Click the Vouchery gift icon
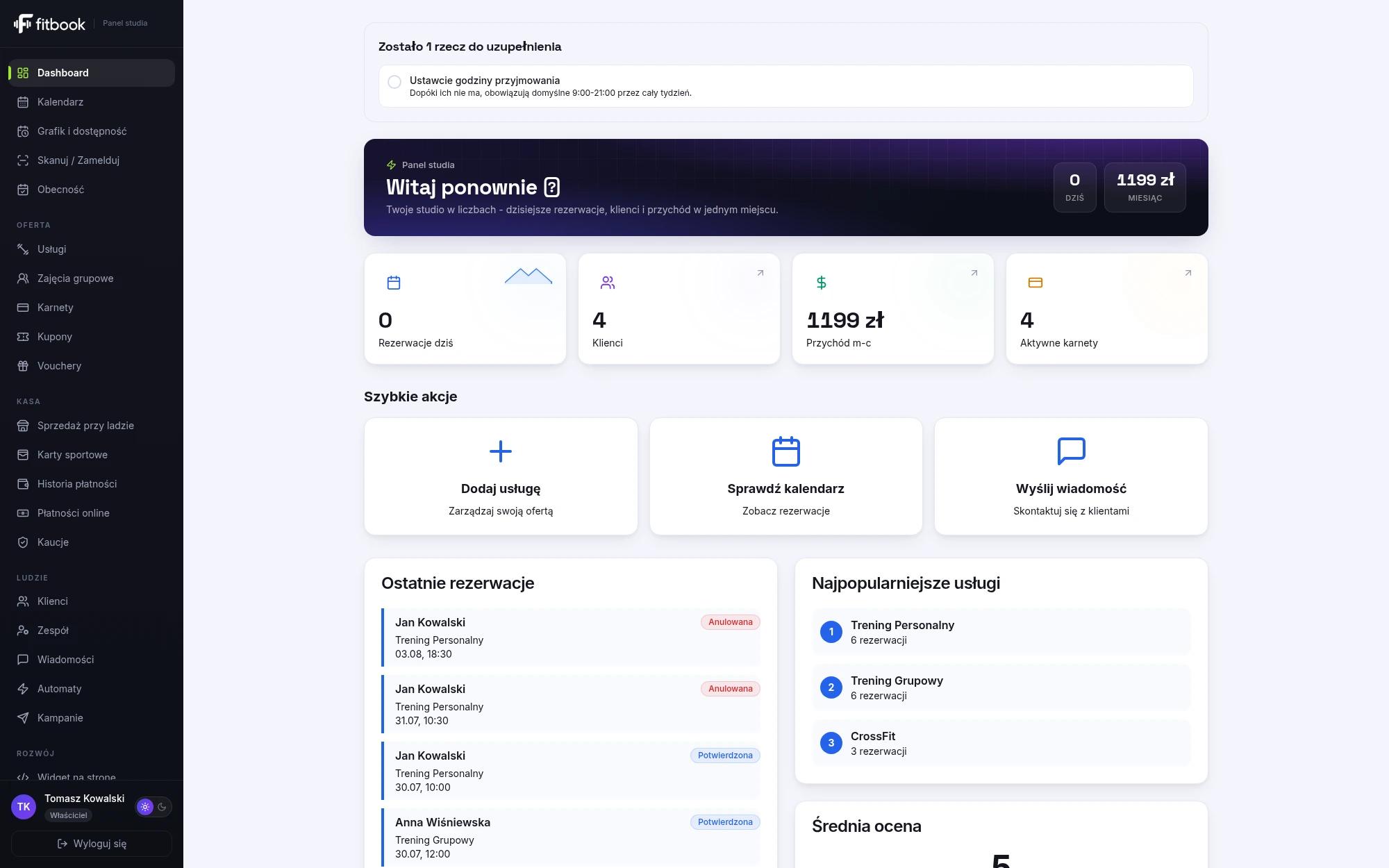The width and height of the screenshot is (1389, 868). click(23, 366)
